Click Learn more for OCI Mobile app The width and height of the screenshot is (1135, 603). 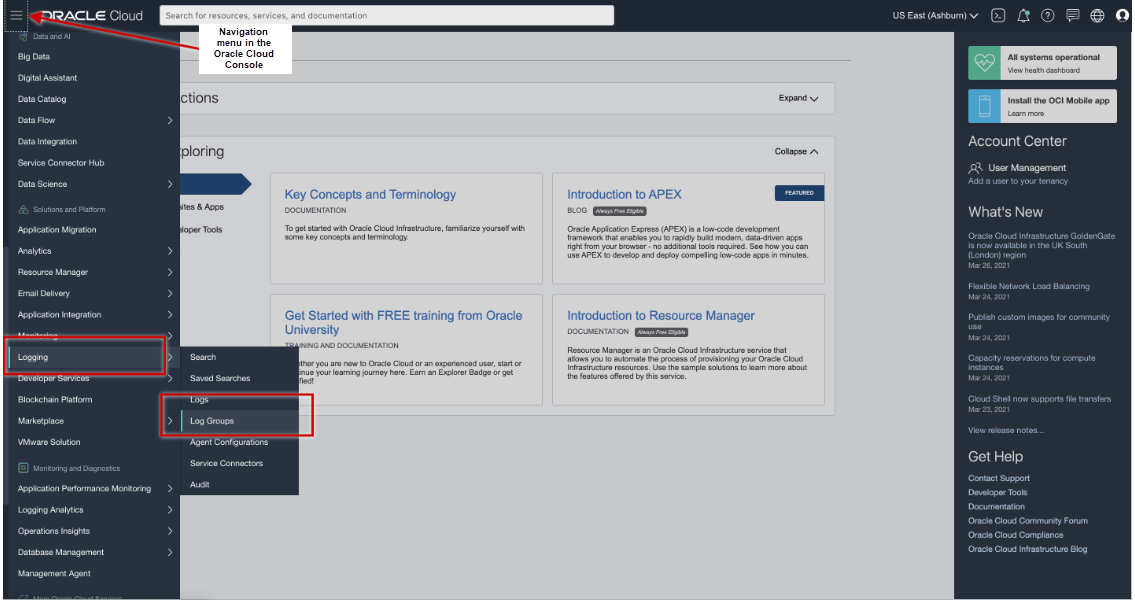(1026, 114)
